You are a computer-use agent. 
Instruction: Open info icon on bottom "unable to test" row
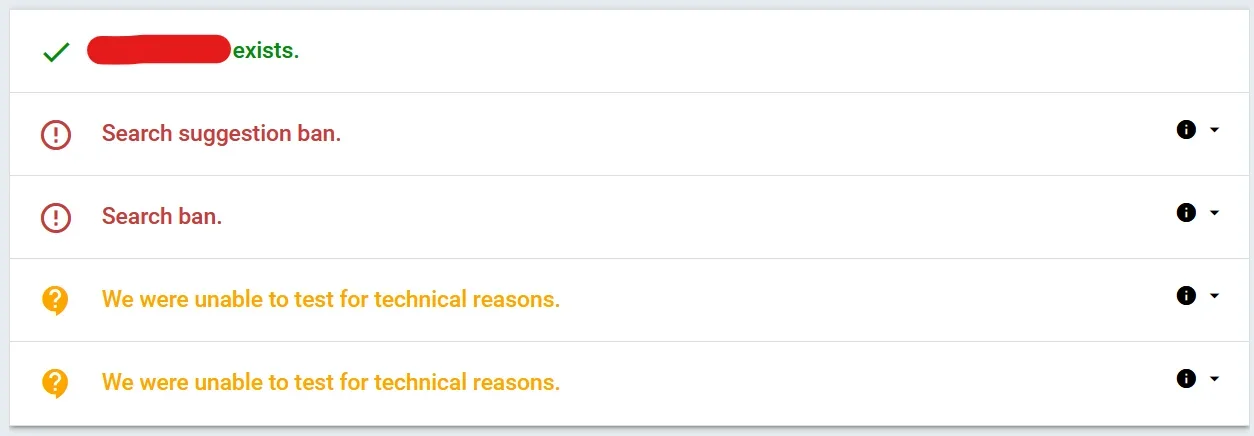click(x=1186, y=379)
